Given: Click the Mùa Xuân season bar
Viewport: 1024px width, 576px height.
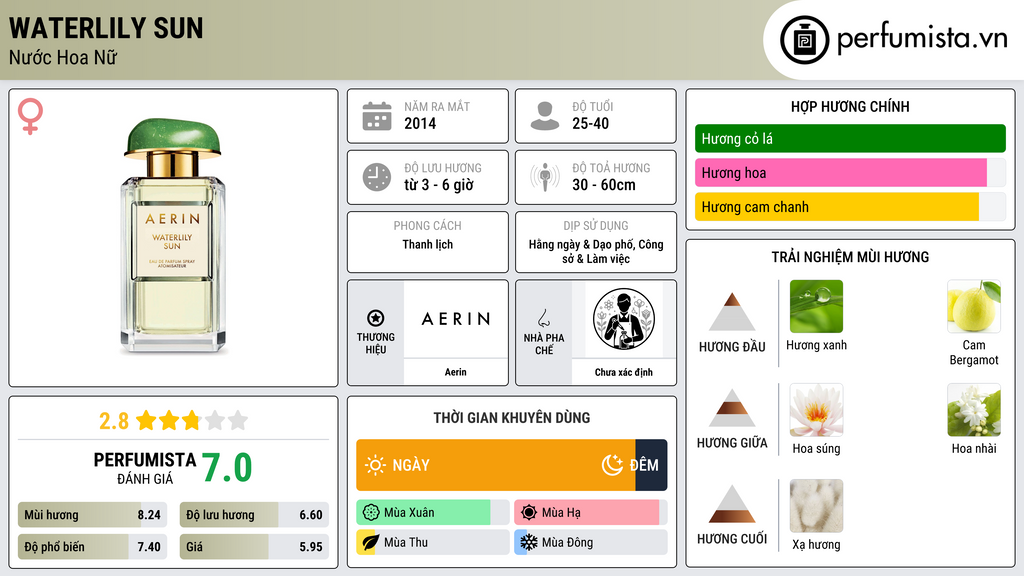Looking at the screenshot, I should point(433,513).
